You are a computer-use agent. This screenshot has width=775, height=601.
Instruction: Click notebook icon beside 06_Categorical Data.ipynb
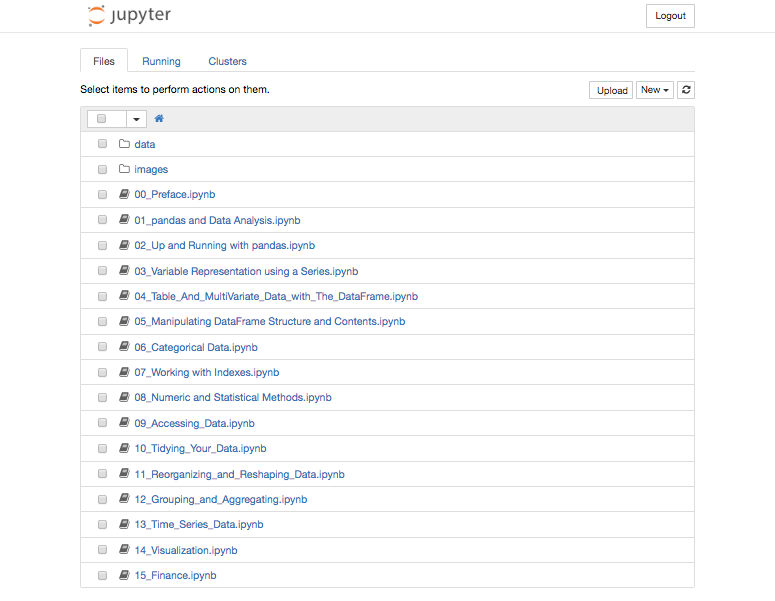click(124, 347)
